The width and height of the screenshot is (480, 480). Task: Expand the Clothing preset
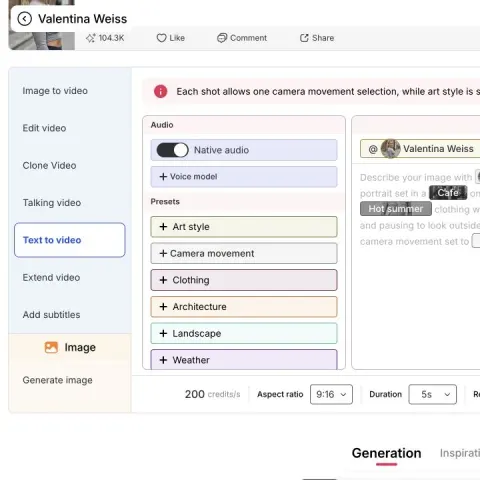(244, 280)
